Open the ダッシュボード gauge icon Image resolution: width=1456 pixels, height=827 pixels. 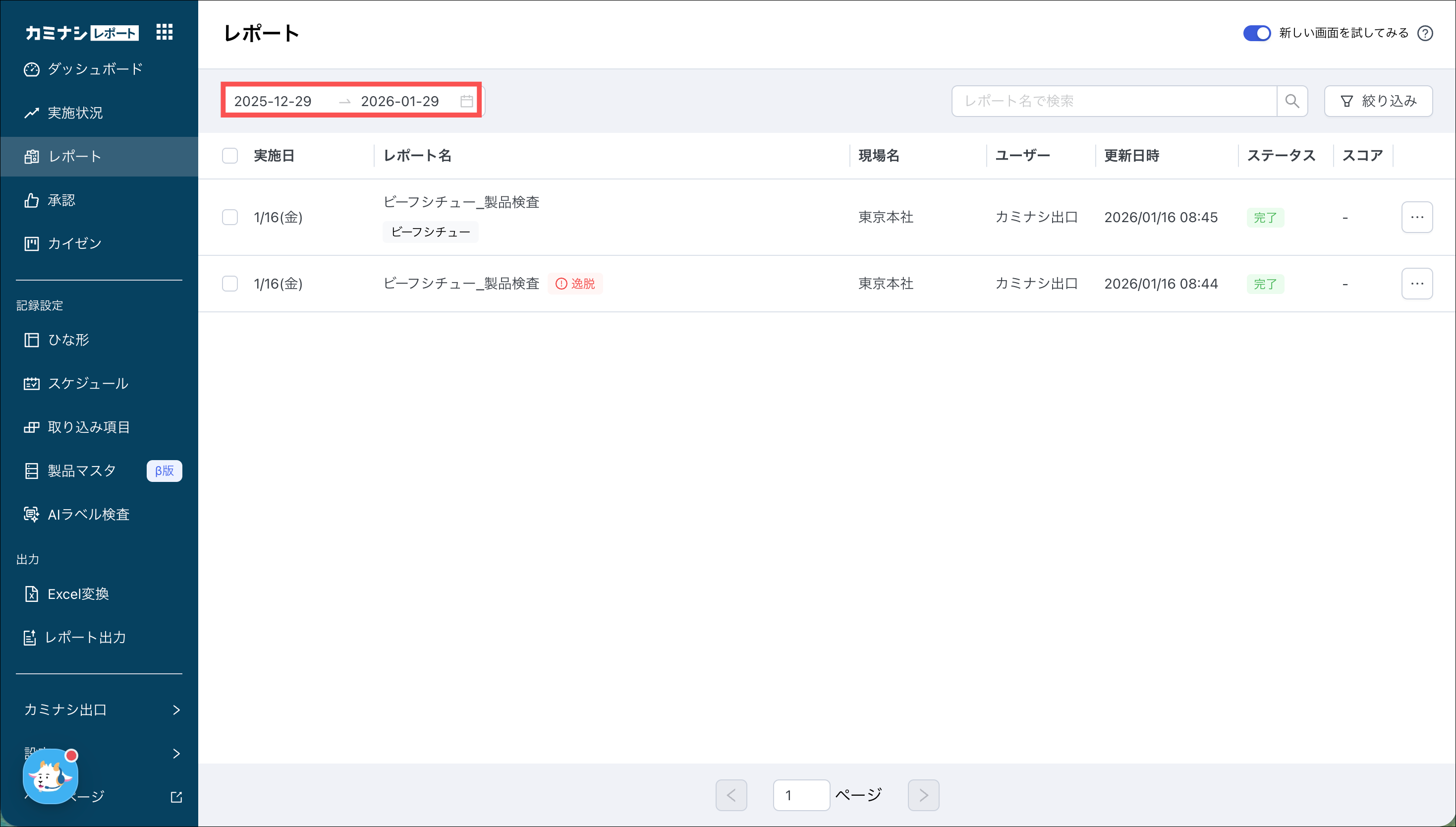(31, 69)
